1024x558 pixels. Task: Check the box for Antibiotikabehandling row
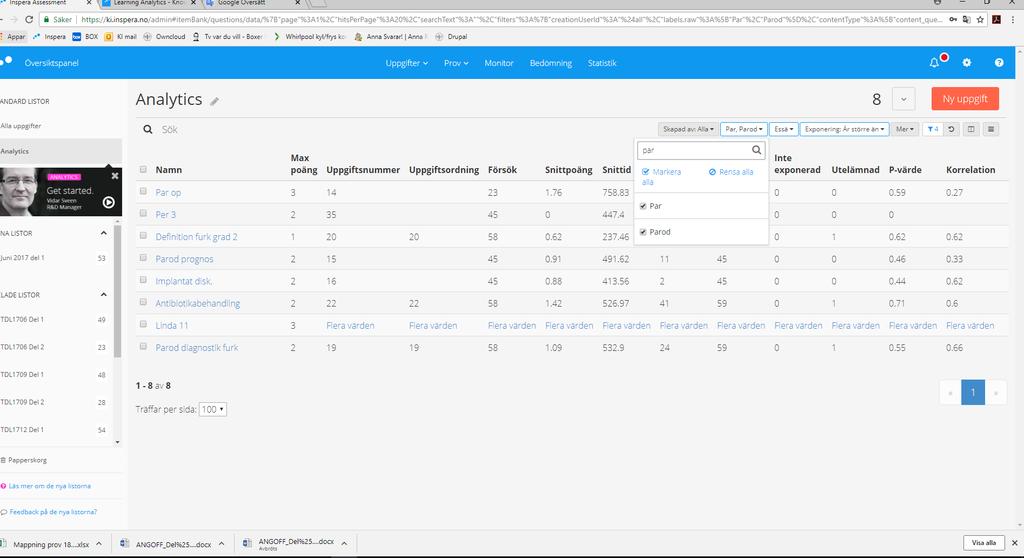[143, 303]
